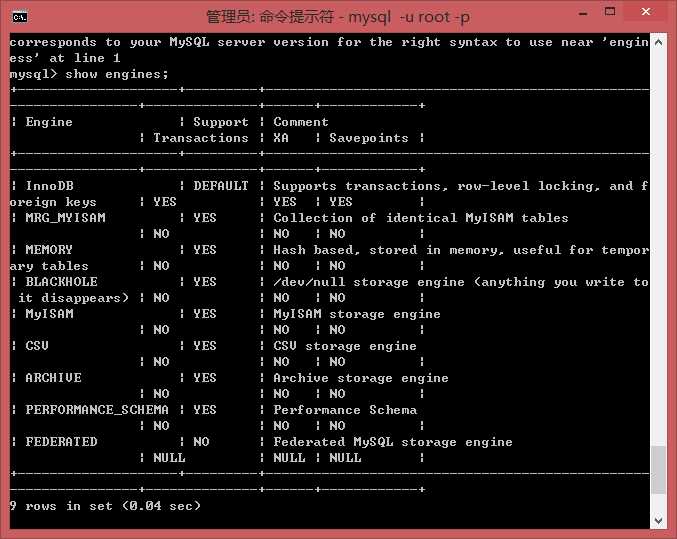The image size is (677, 539).
Task: Click the window title bar text
Action: (338, 17)
